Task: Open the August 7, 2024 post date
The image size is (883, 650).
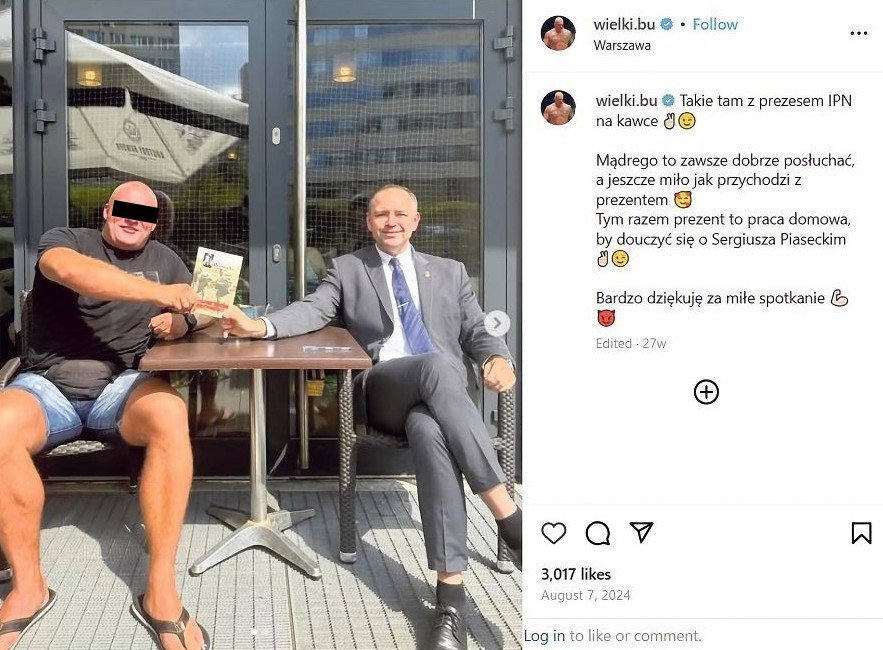Action: click(x=585, y=595)
